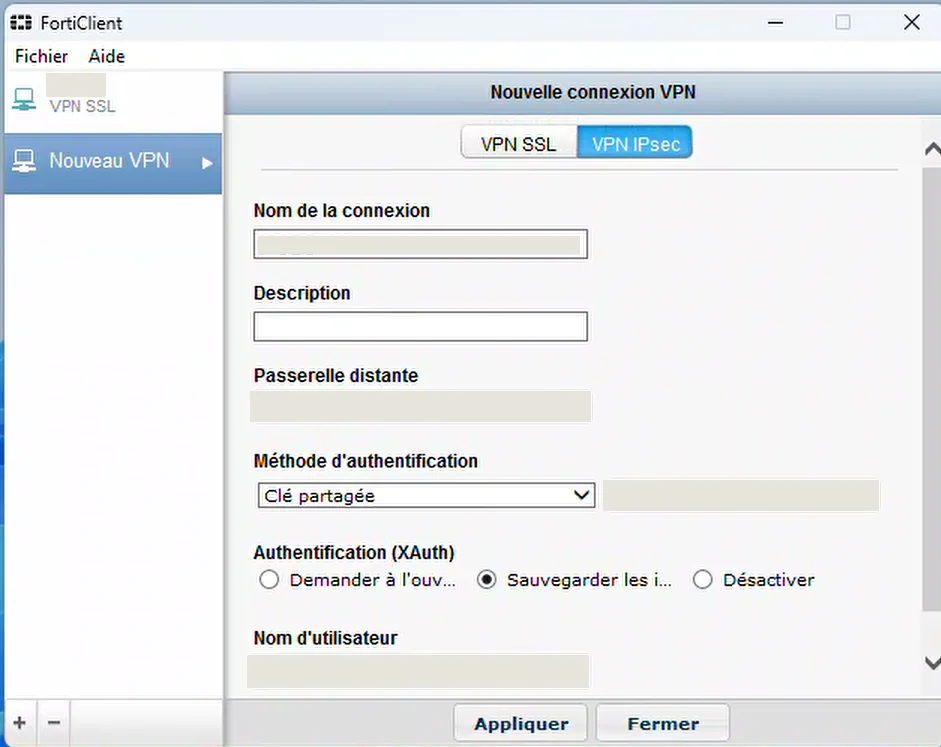
Task: Click the FortiClient logo in the title bar
Action: [x=21, y=23]
